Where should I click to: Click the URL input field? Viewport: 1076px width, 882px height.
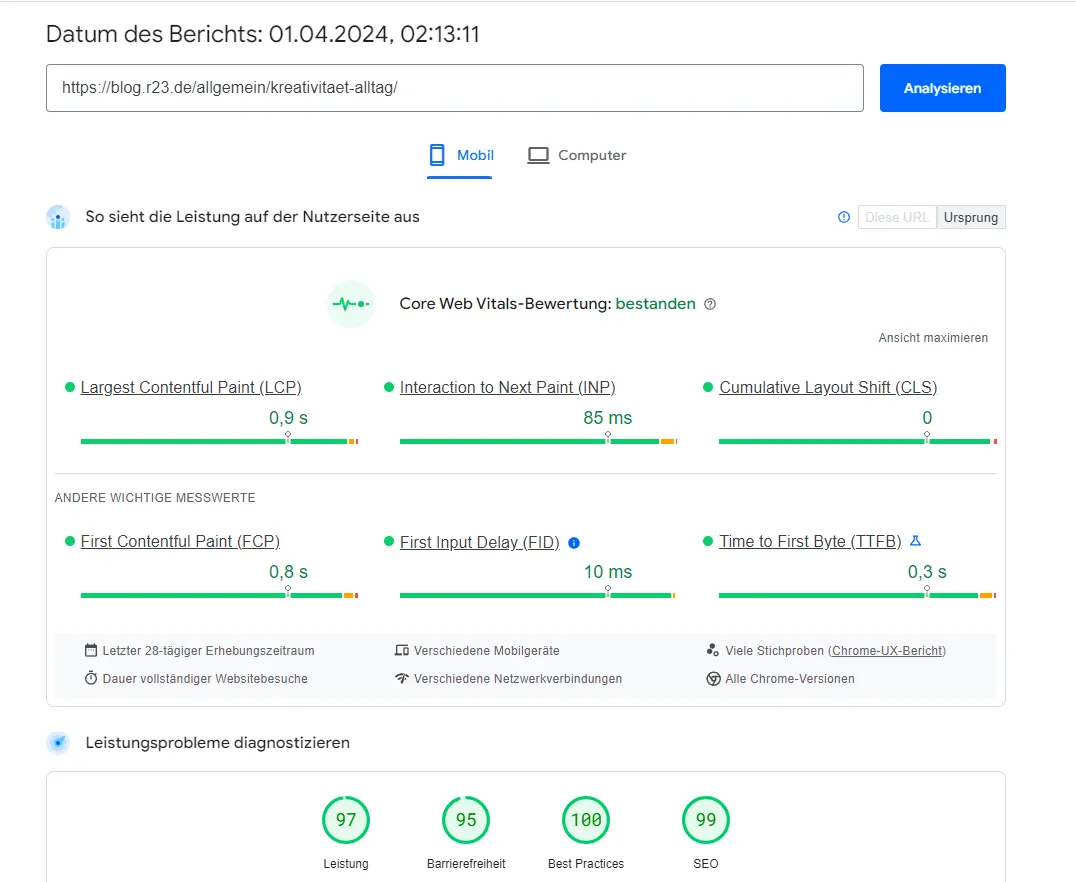[x=454, y=88]
